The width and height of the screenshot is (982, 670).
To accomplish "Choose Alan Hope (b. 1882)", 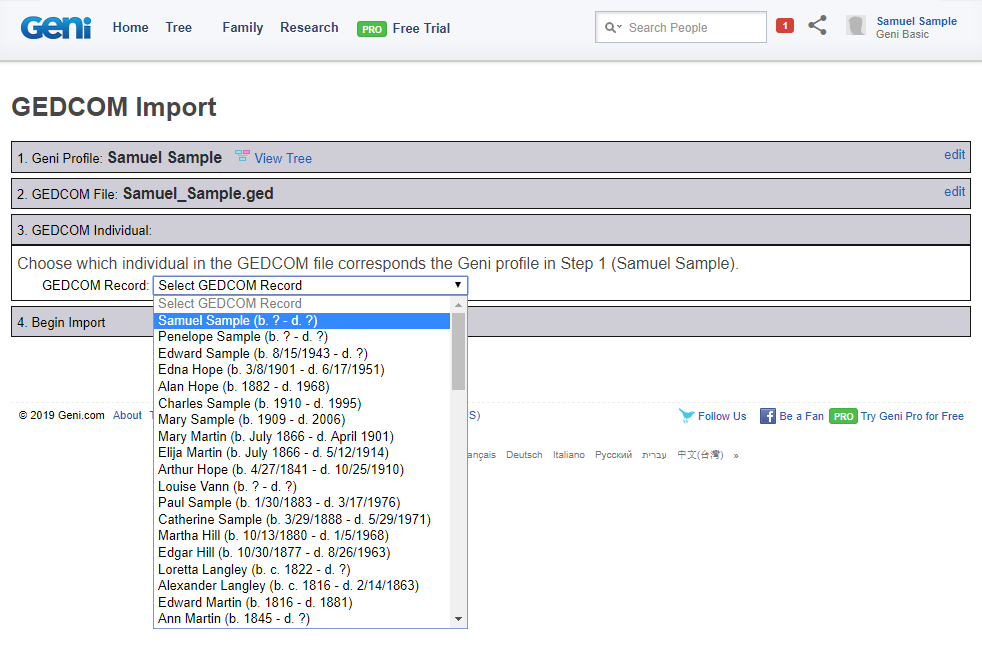I will [301, 386].
